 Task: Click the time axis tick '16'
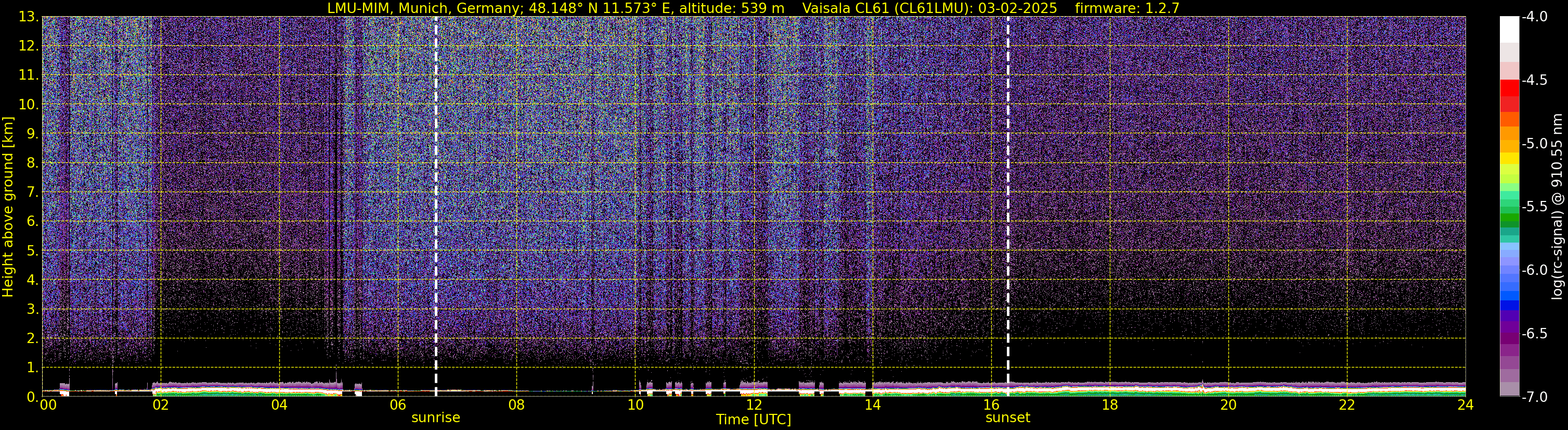click(991, 405)
